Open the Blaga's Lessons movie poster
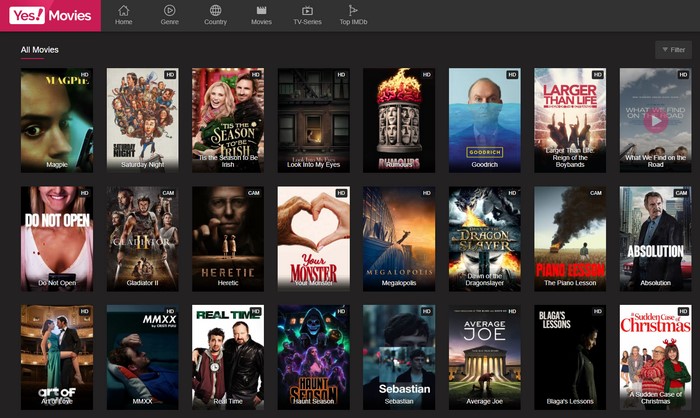This screenshot has height=418, width=700. point(570,357)
